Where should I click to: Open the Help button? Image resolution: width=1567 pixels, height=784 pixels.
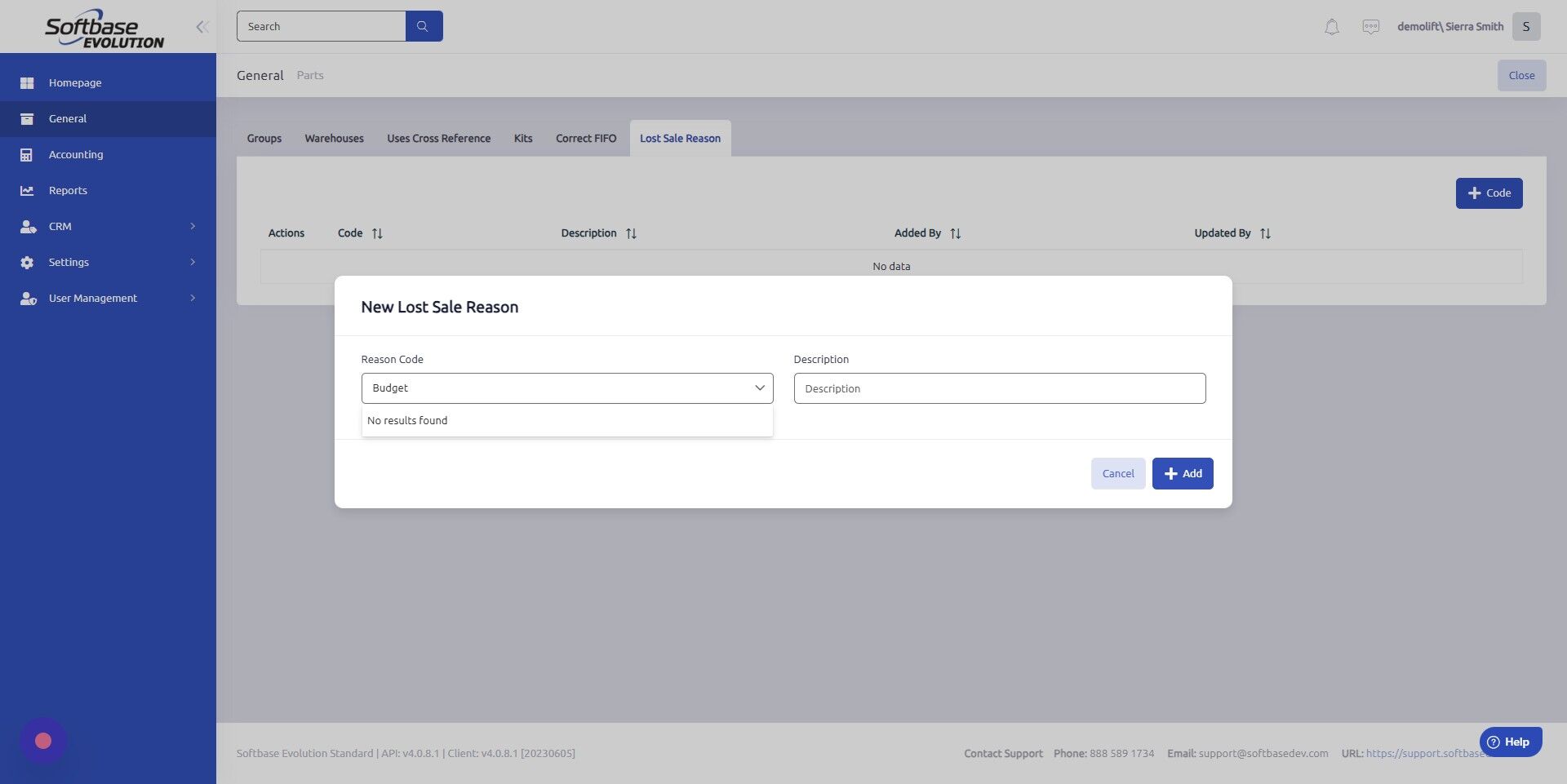click(1510, 742)
